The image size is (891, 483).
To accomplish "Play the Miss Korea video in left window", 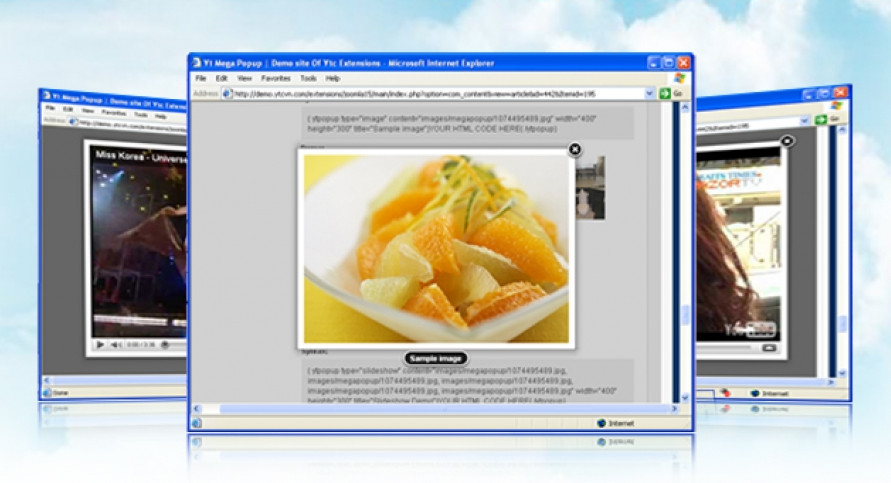I will [x=100, y=344].
